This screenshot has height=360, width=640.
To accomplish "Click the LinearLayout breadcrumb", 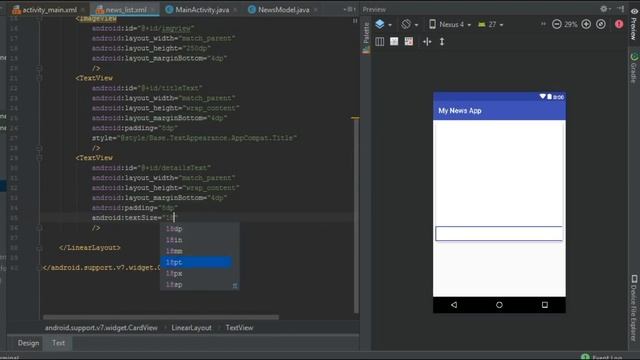I will 191,328.
